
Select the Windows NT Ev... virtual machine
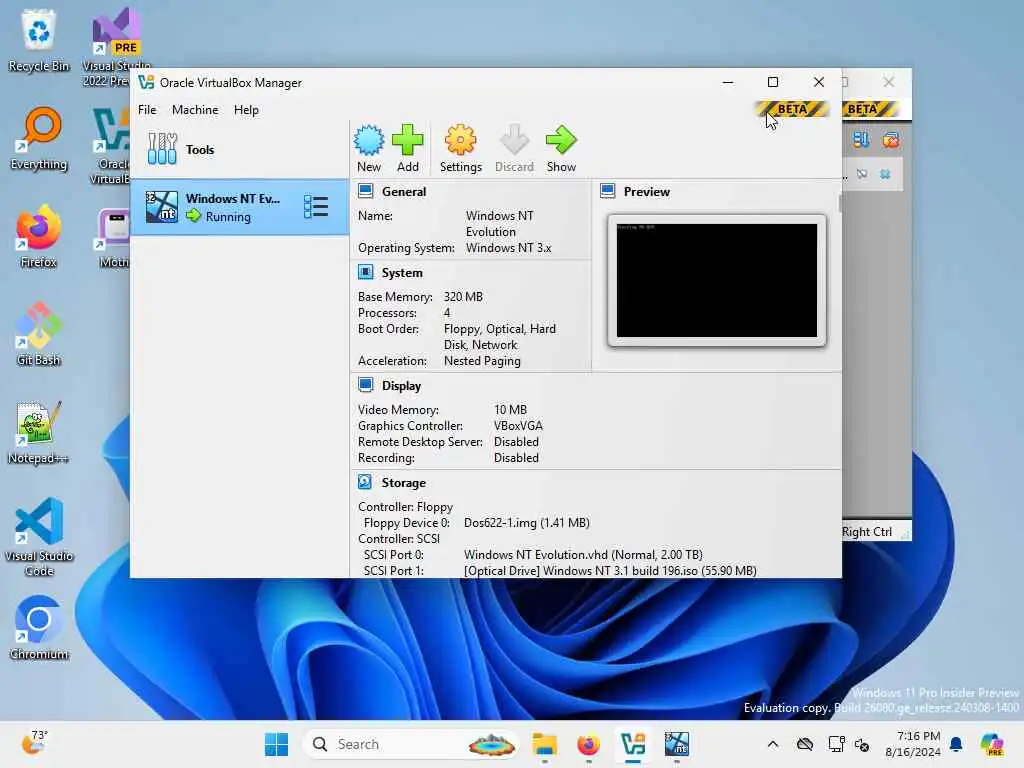pos(240,207)
